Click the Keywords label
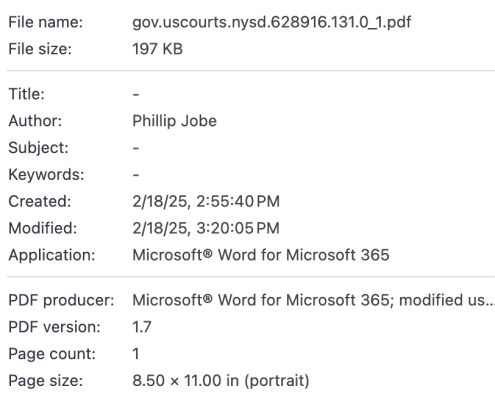 [46, 175]
